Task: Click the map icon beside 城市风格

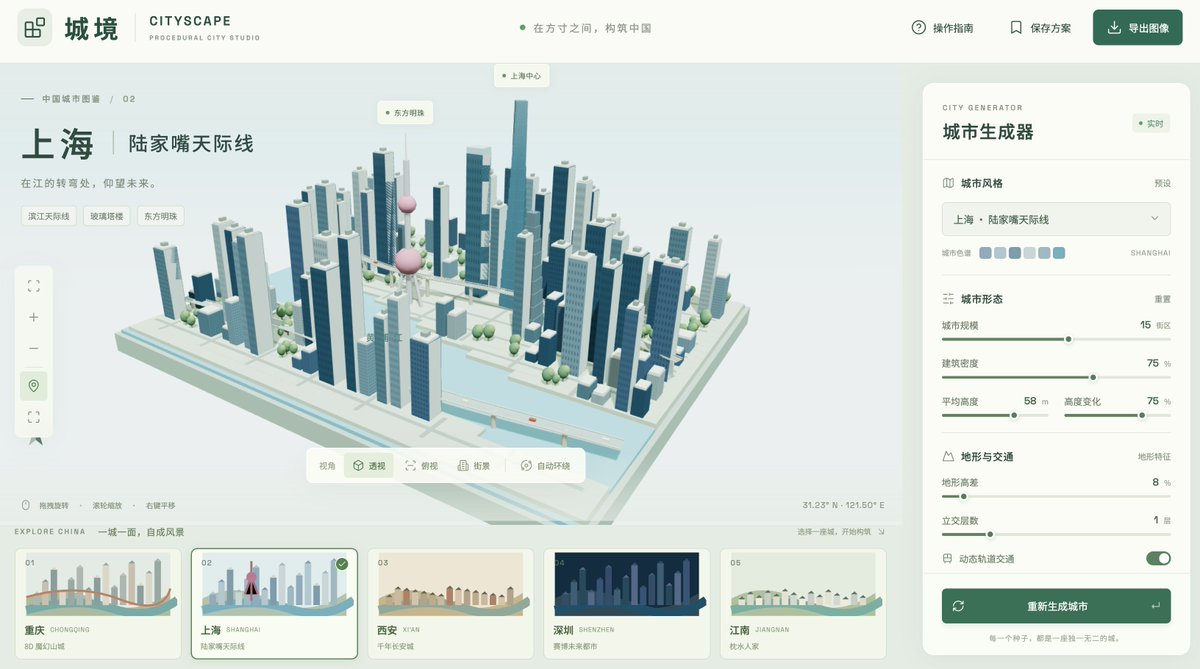Action: point(948,183)
